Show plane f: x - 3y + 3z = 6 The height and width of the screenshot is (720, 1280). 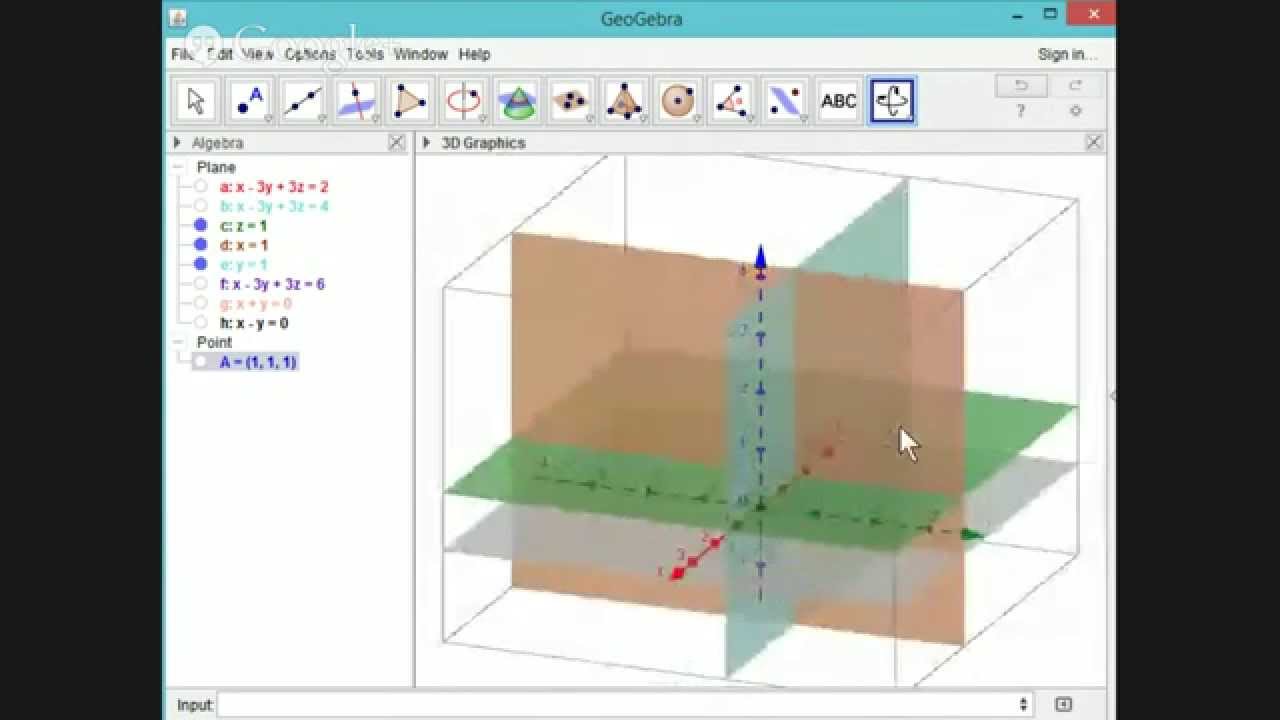coord(201,284)
